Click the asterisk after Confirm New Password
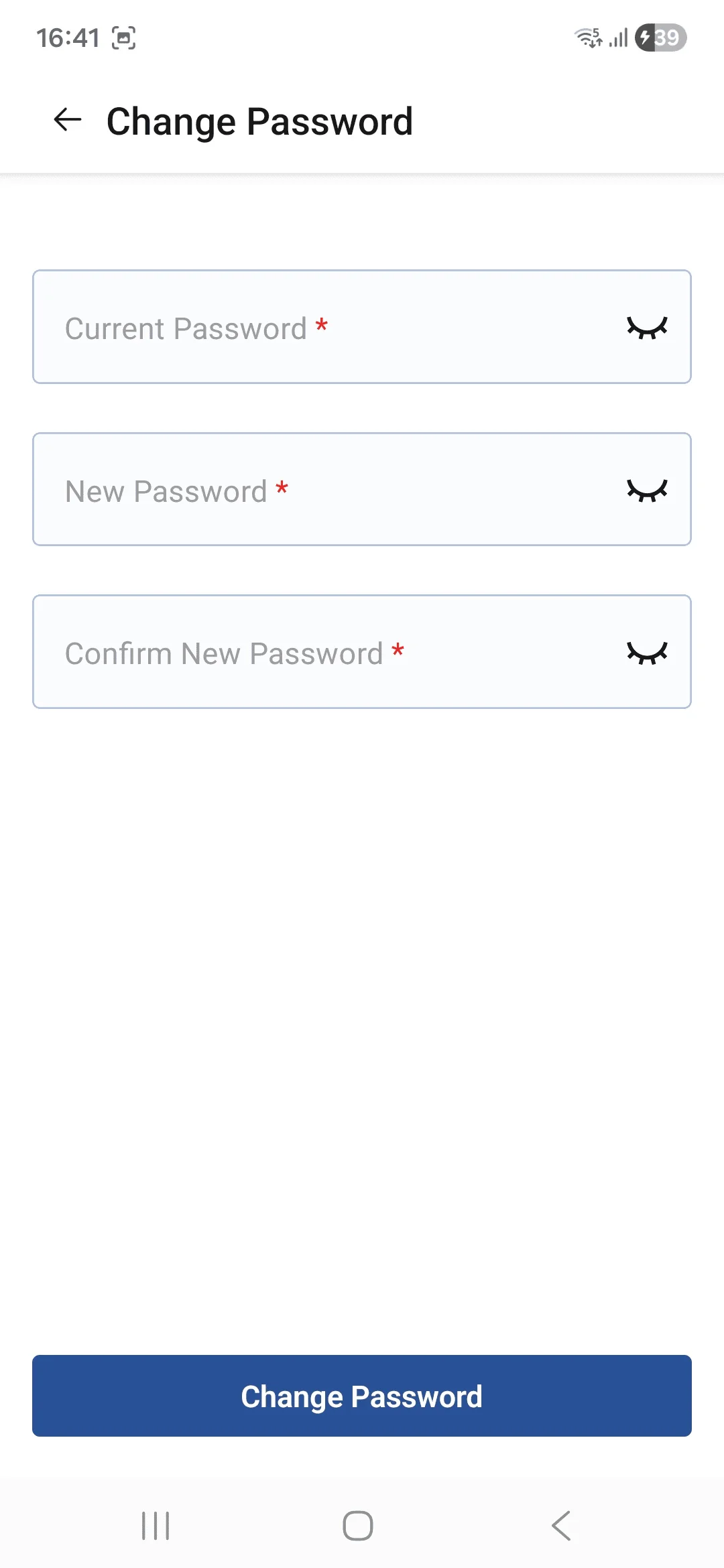 coord(398,651)
